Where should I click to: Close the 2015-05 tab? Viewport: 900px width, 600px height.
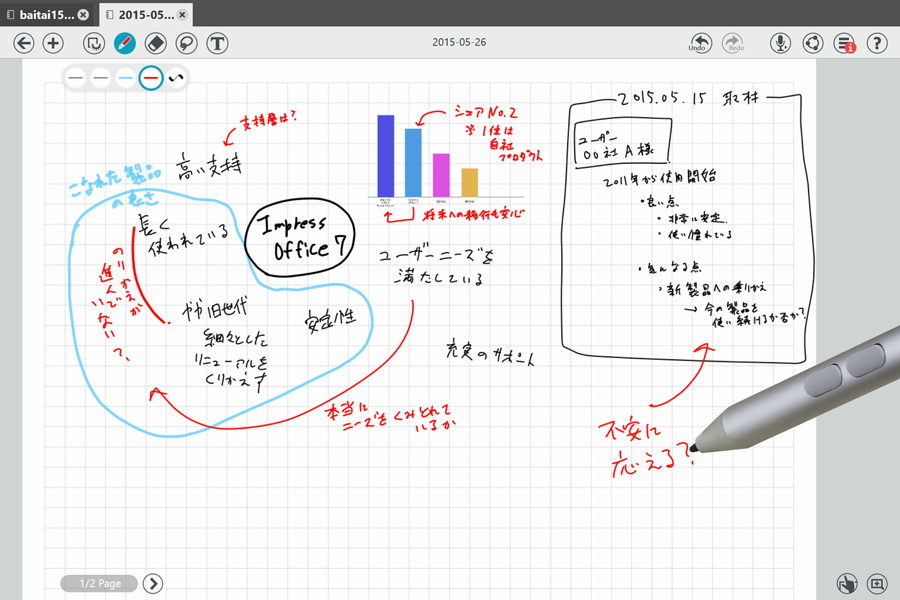182,15
